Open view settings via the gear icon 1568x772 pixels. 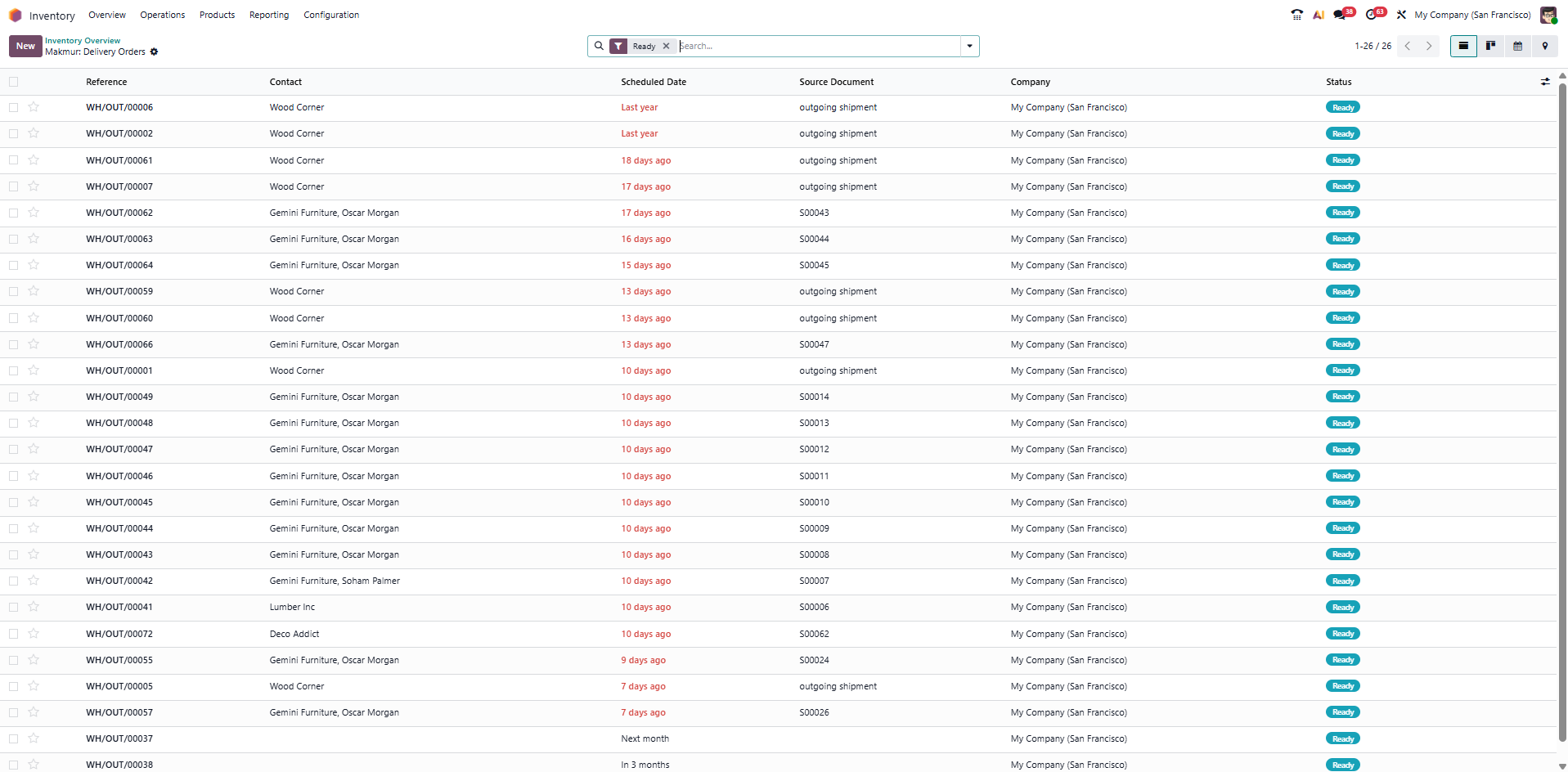click(x=155, y=52)
